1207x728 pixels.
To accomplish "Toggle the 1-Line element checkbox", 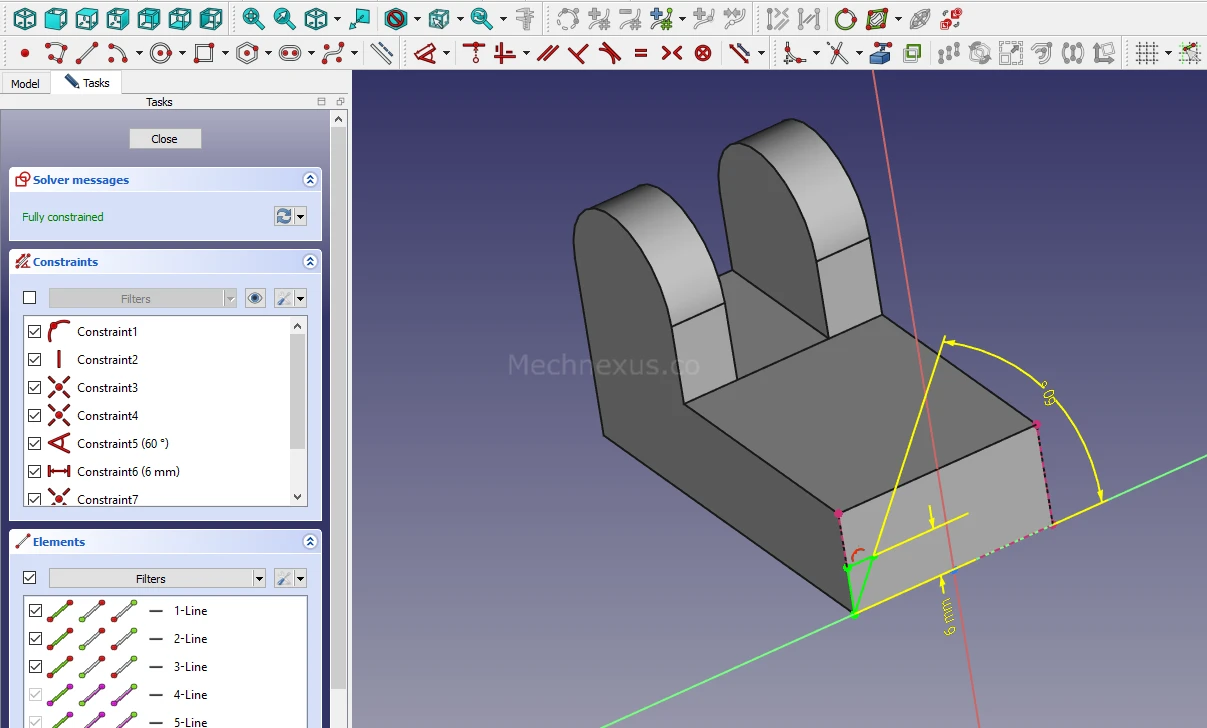I will click(36, 610).
